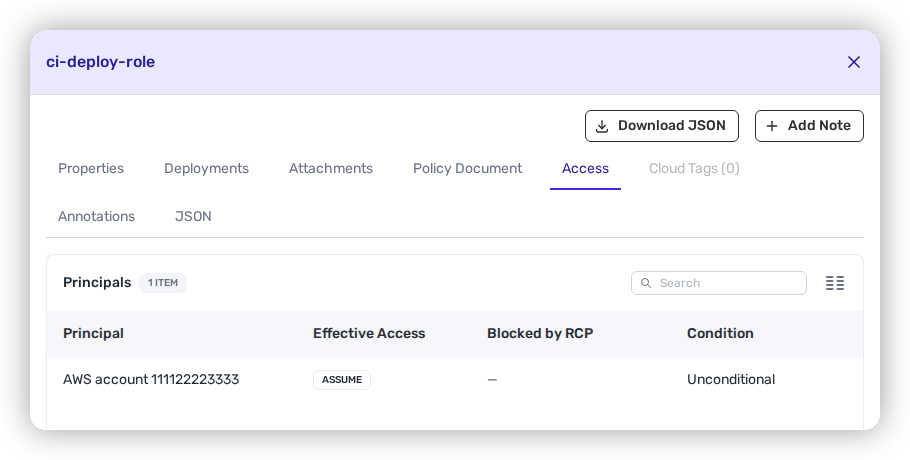View the Policy Document tab
Screen dimensions: 910x460
click(x=467, y=168)
